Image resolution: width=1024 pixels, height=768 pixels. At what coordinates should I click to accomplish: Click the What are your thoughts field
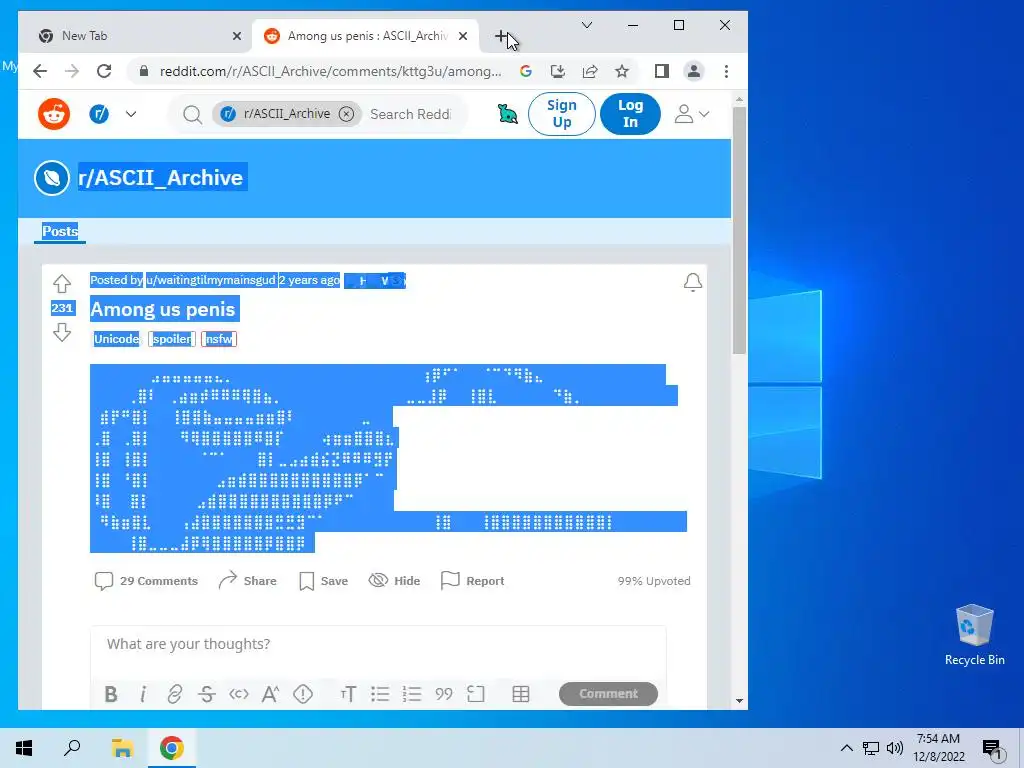tap(378, 644)
